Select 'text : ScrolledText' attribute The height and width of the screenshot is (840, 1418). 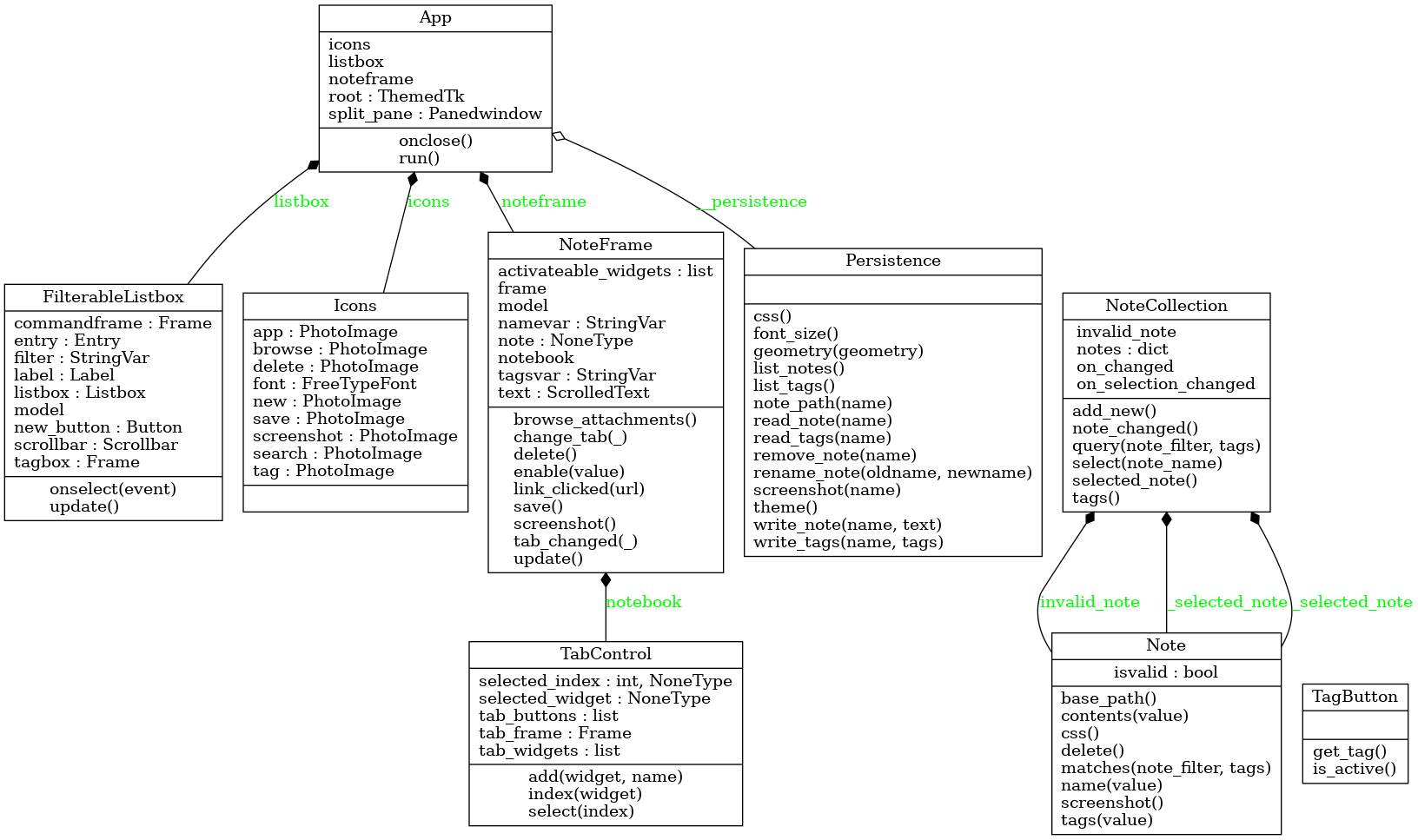[x=573, y=393]
